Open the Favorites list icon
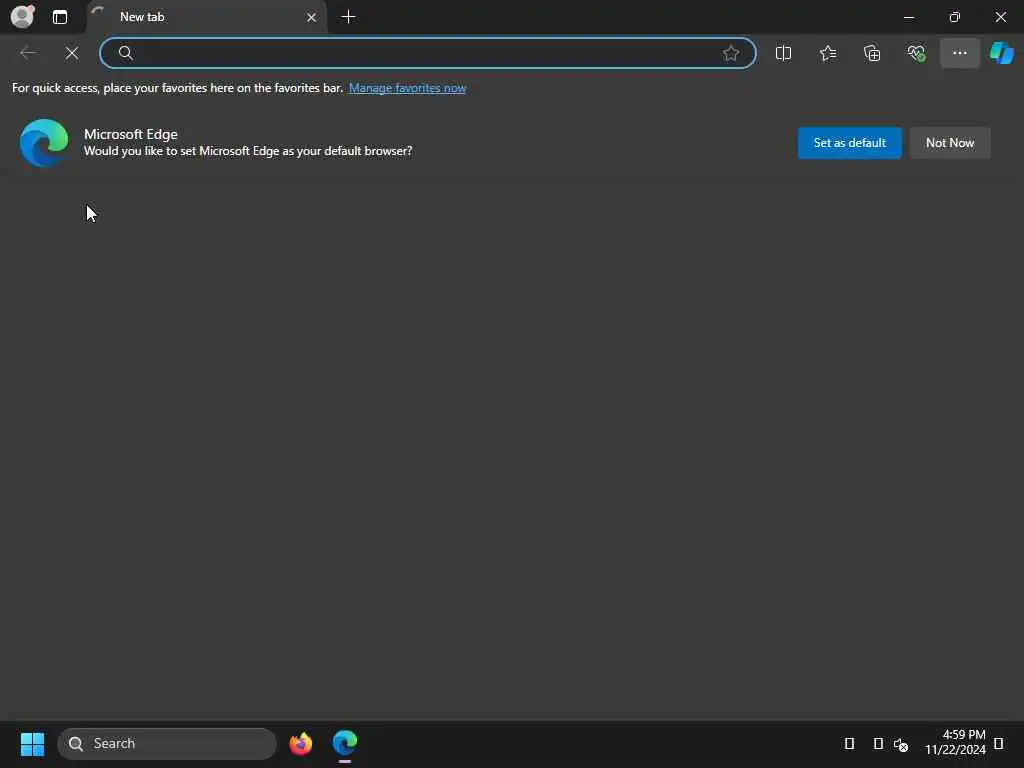Screen dimensions: 1024x768 (827, 53)
